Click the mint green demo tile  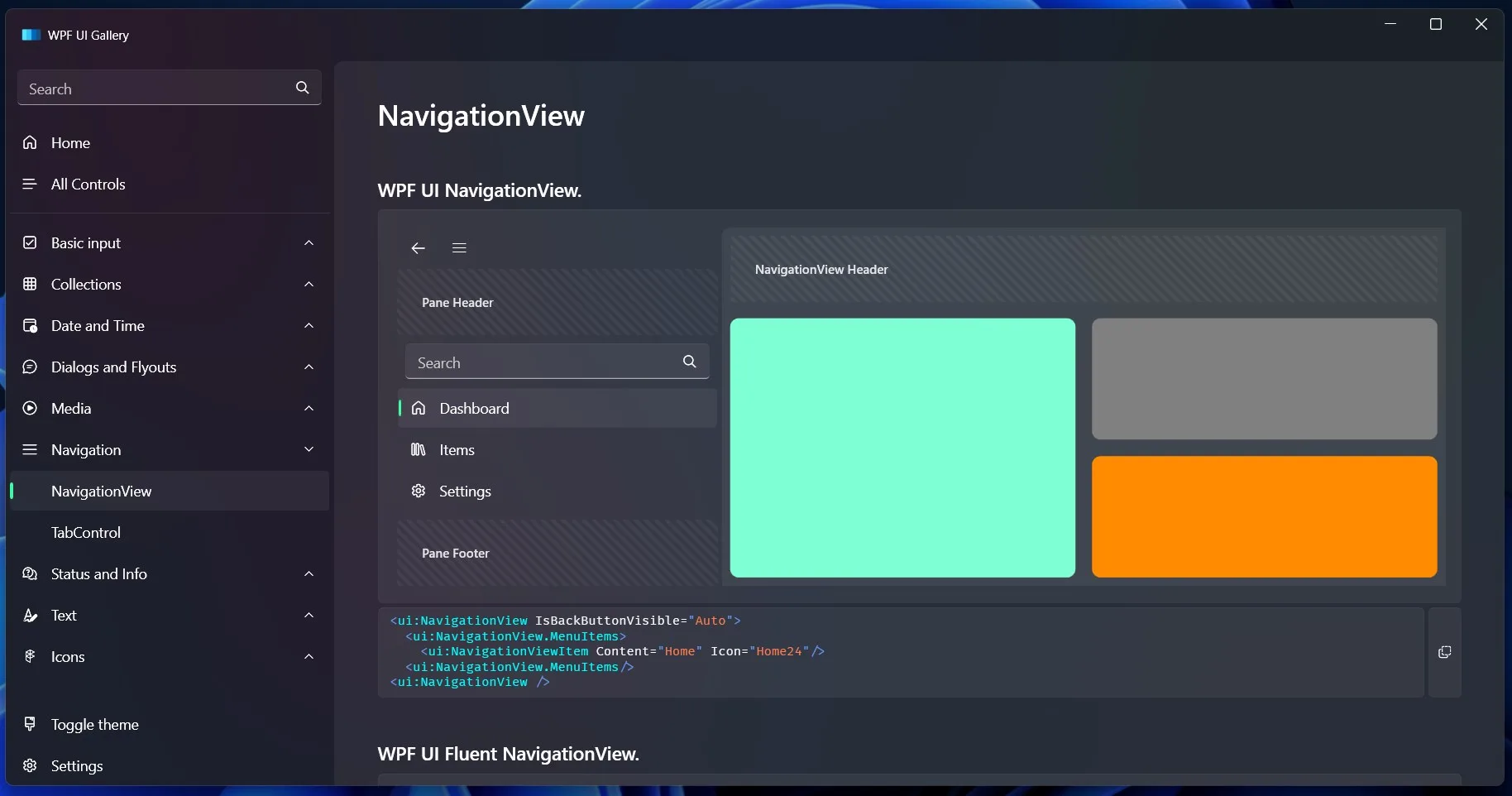(x=902, y=448)
